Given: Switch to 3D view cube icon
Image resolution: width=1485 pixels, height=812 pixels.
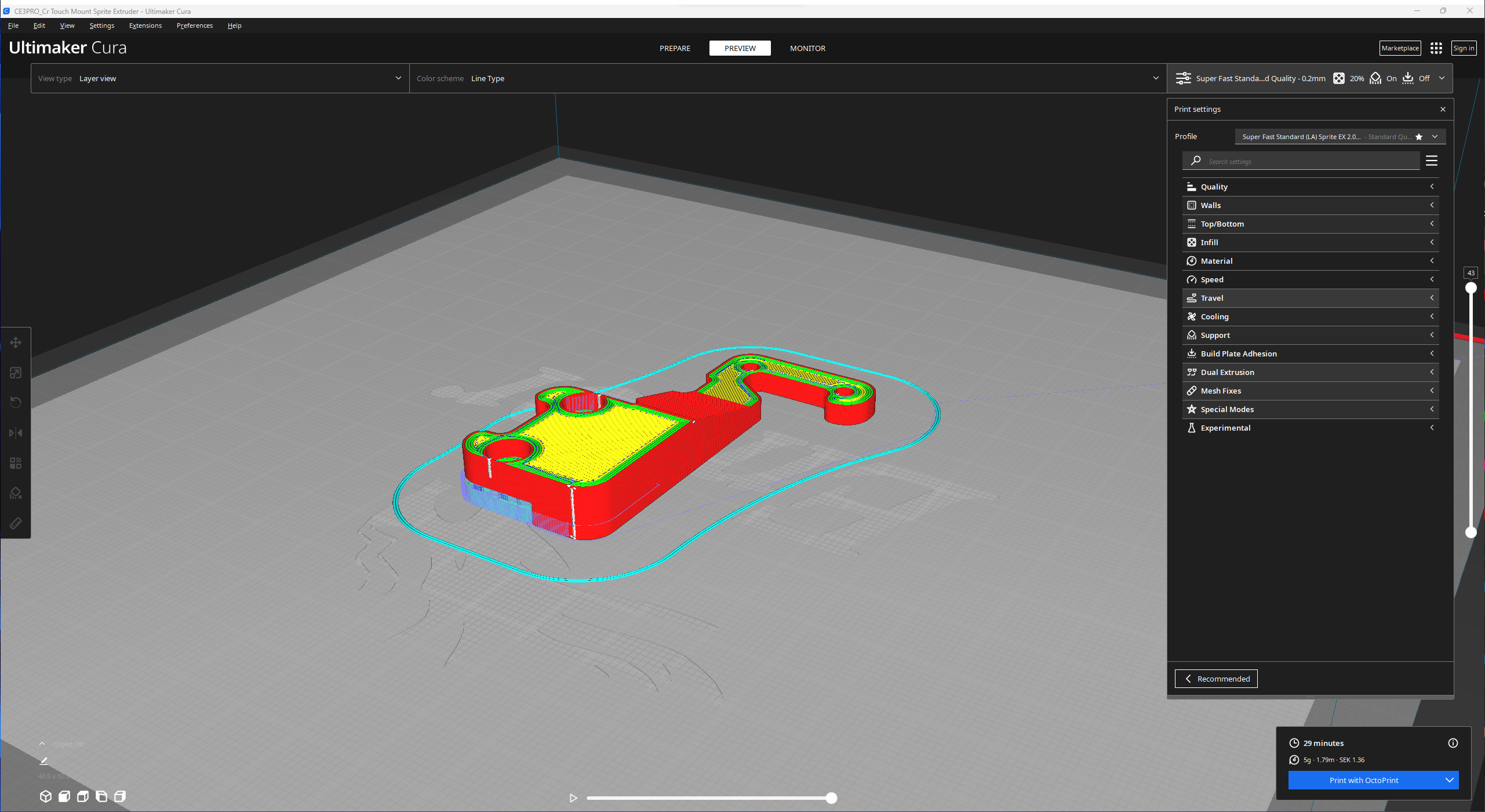Looking at the screenshot, I should (46, 796).
